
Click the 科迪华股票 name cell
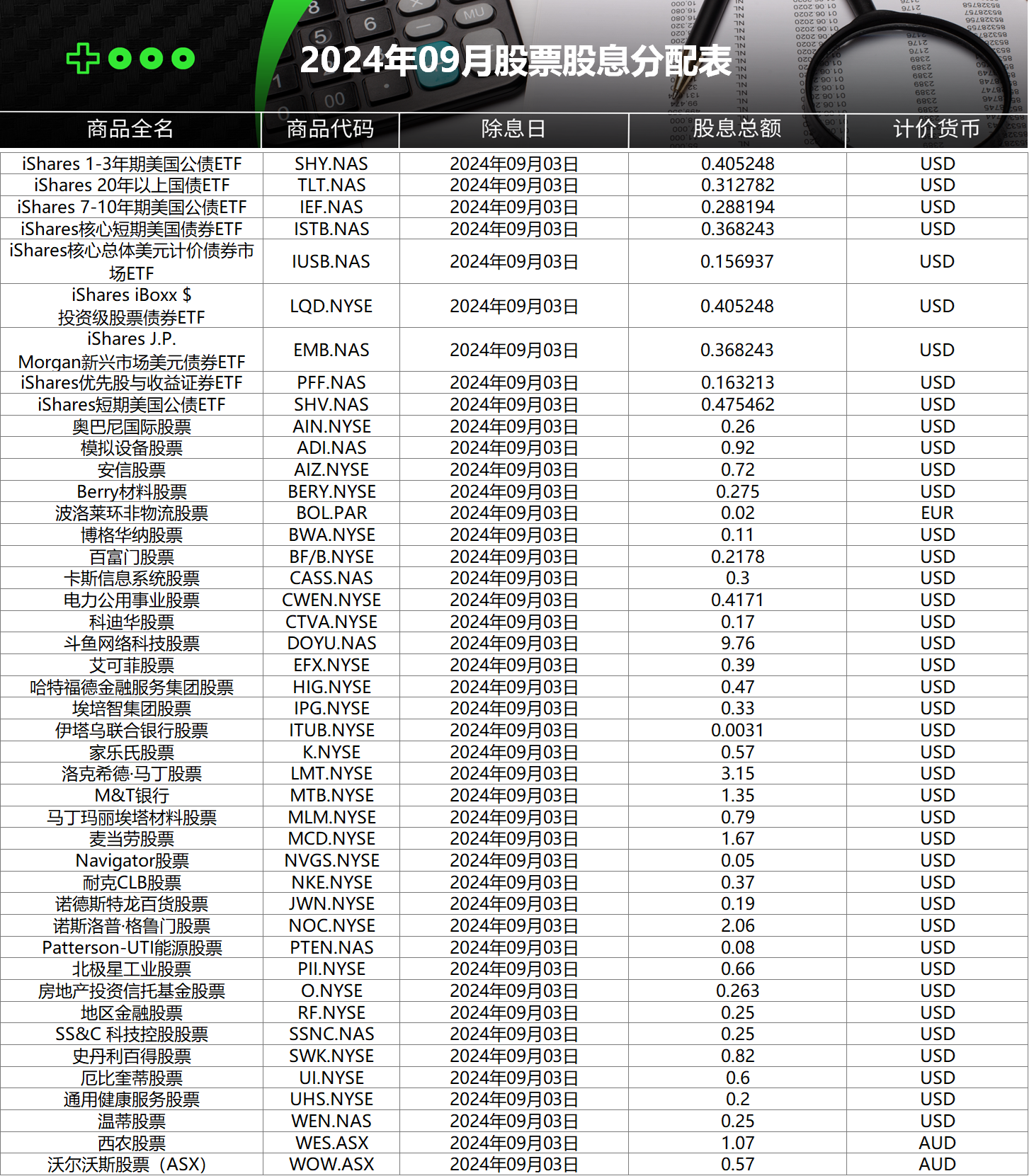[x=132, y=622]
